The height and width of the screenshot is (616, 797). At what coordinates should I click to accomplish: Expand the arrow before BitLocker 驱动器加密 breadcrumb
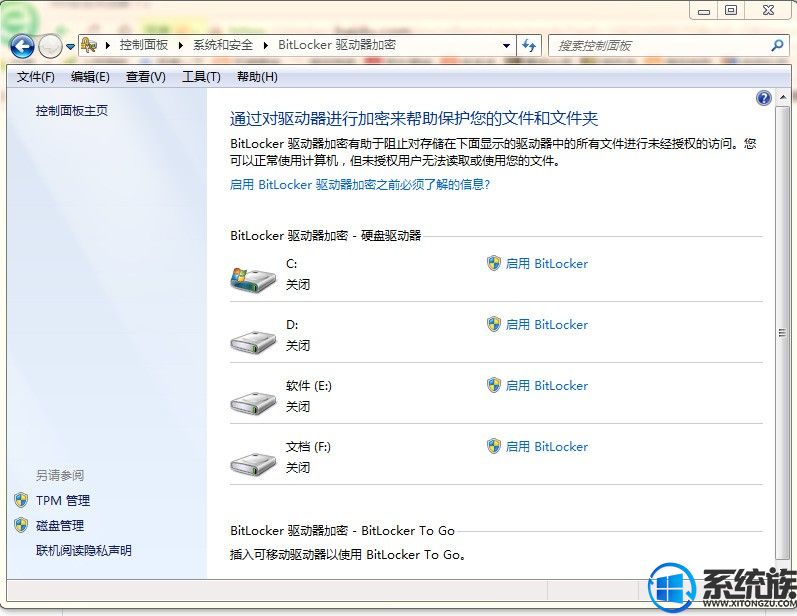(265, 45)
